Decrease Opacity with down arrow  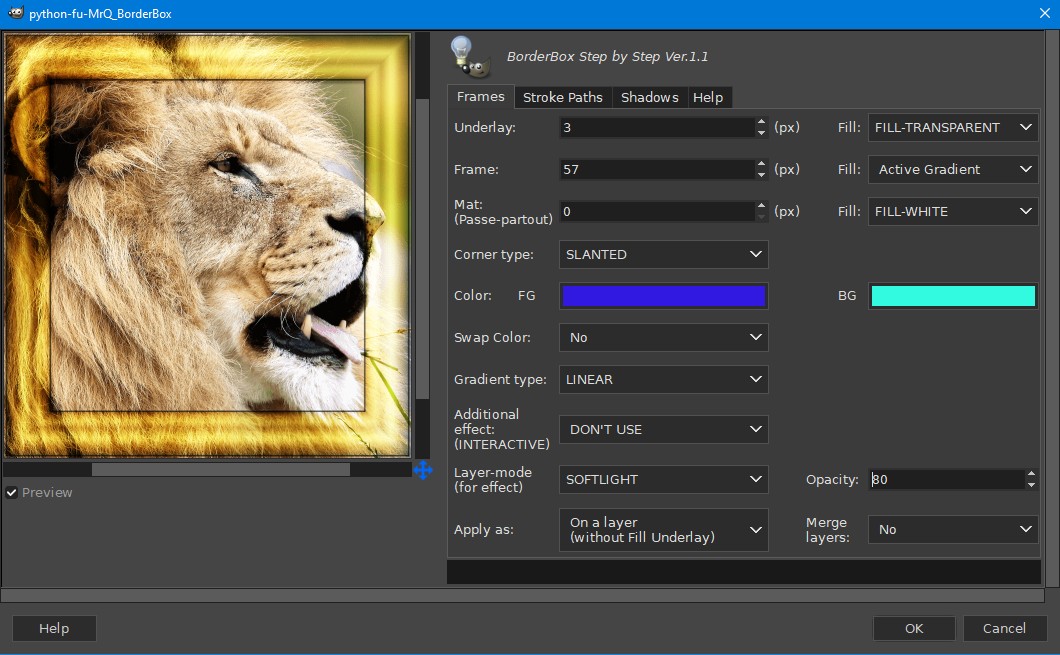[1031, 485]
